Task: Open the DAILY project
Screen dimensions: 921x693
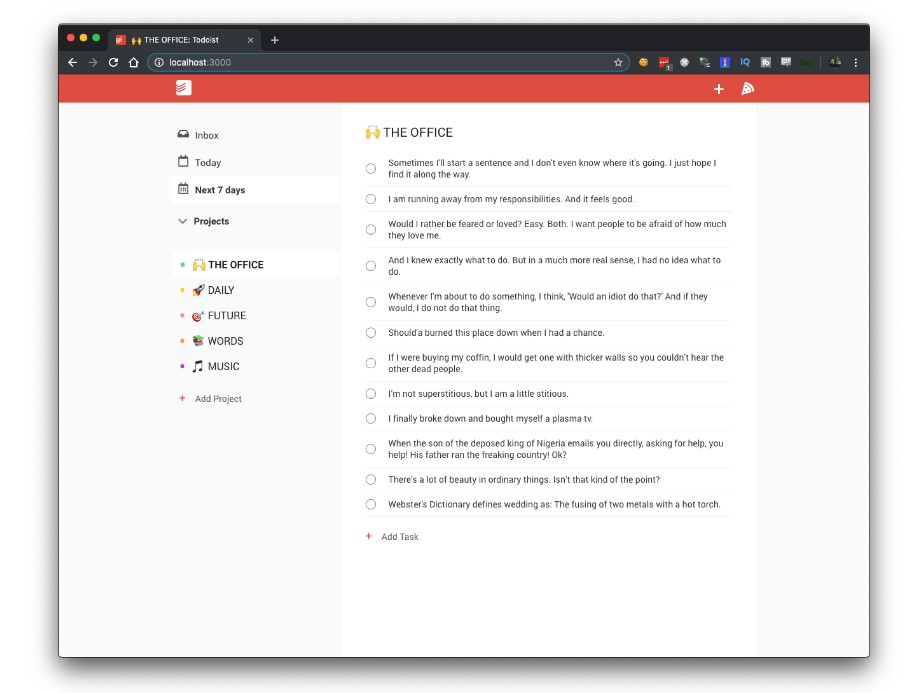Action: 220,290
